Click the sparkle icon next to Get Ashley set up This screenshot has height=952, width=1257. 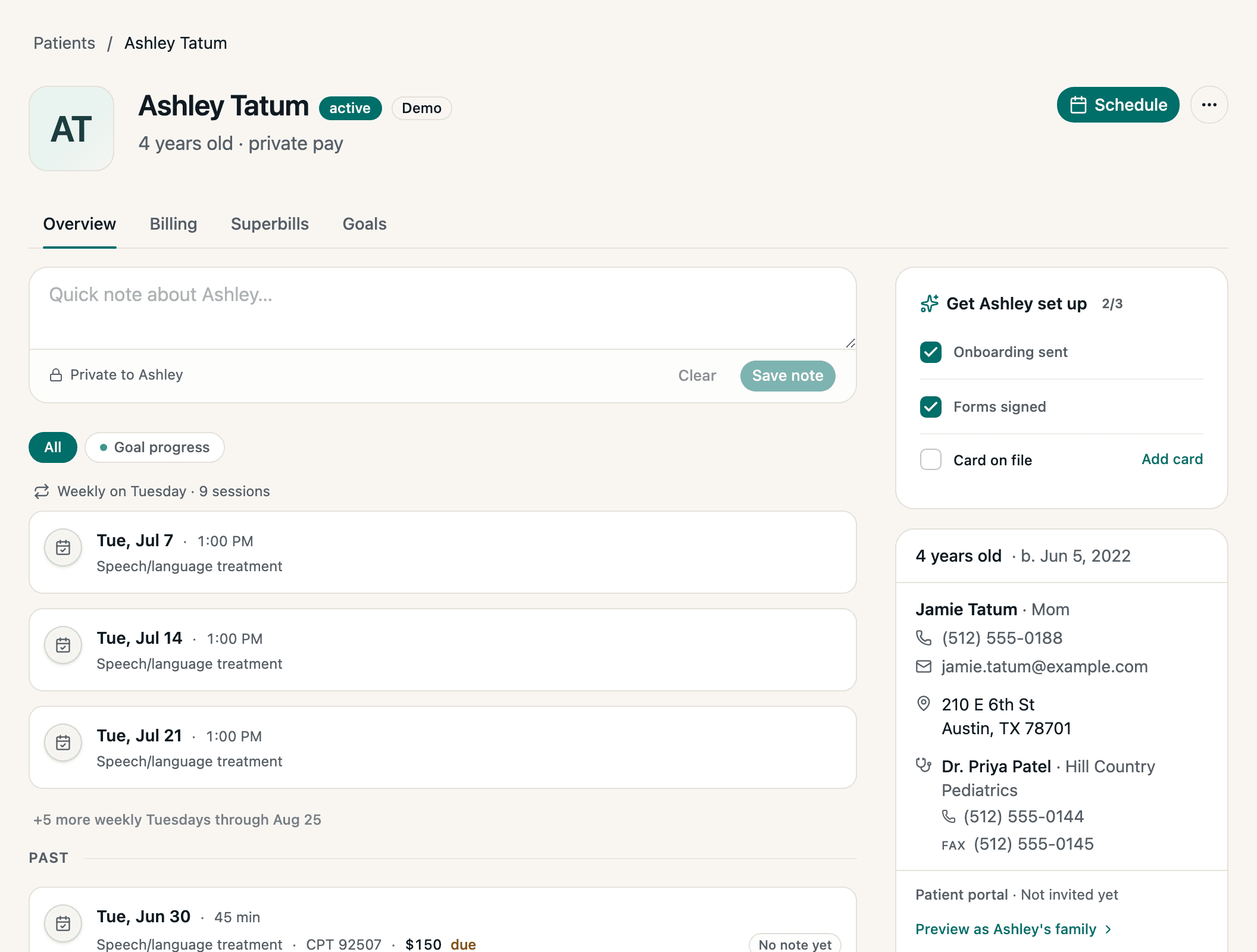click(x=929, y=303)
